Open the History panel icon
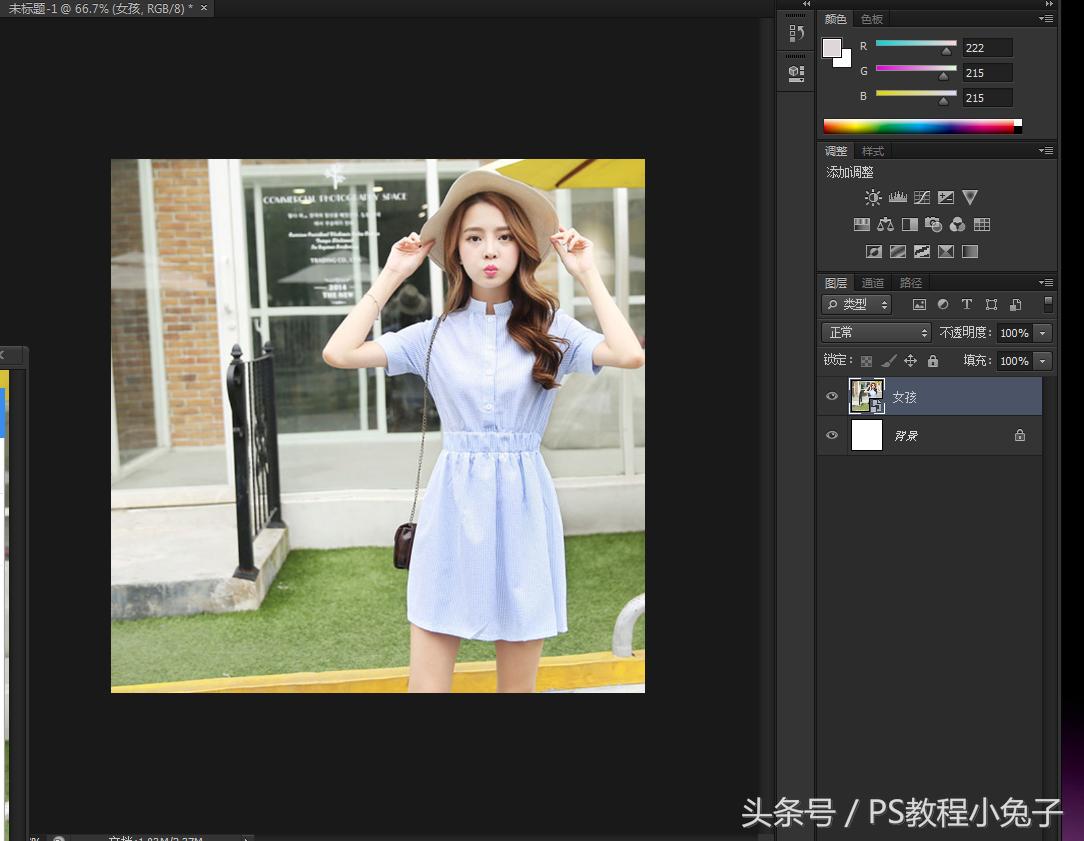Screen dimensions: 1084x841 pyautogui.click(x=796, y=32)
